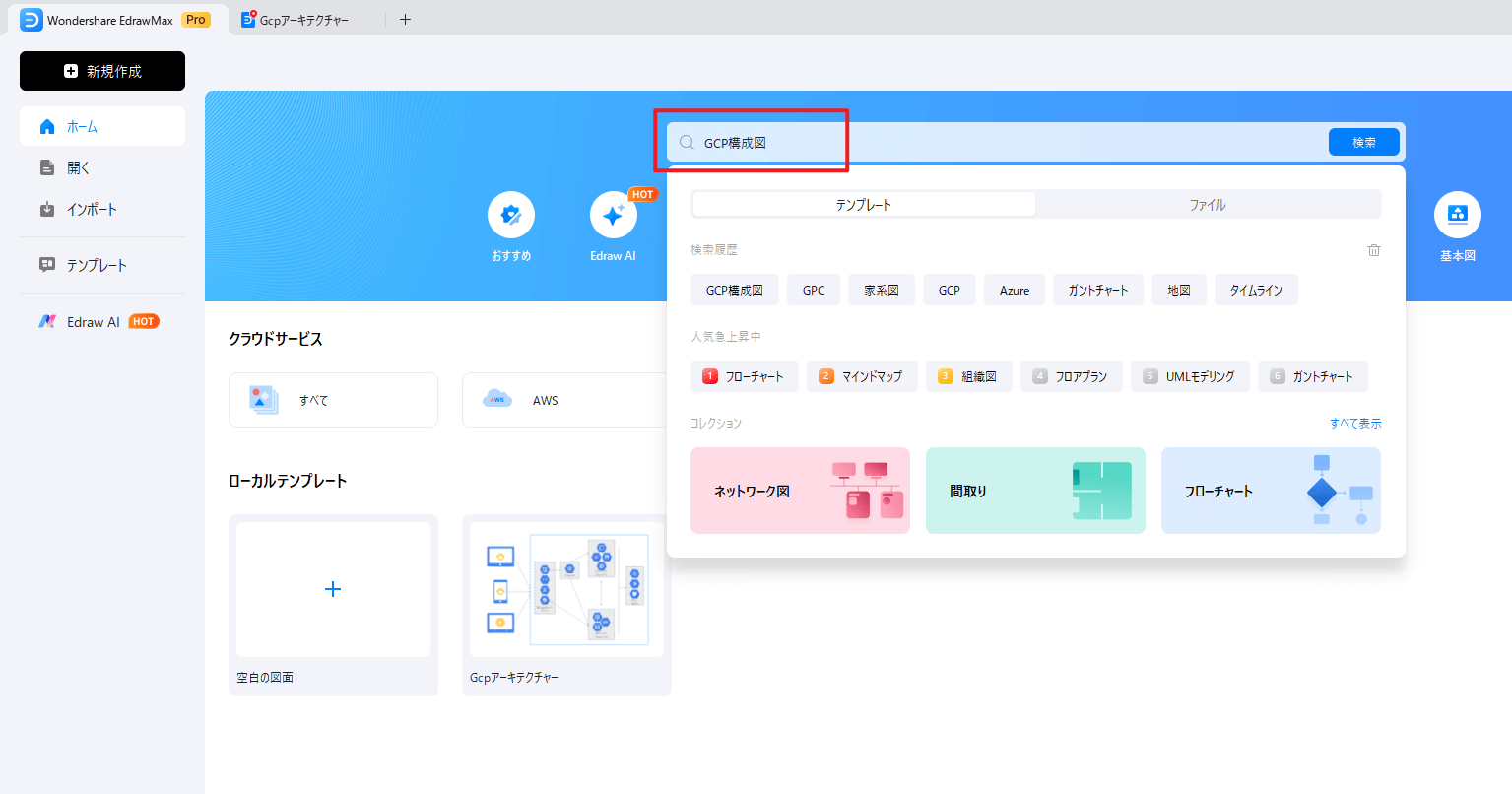The image size is (1512, 794).
Task: Clear search history with the trash icon
Action: click(1373, 249)
